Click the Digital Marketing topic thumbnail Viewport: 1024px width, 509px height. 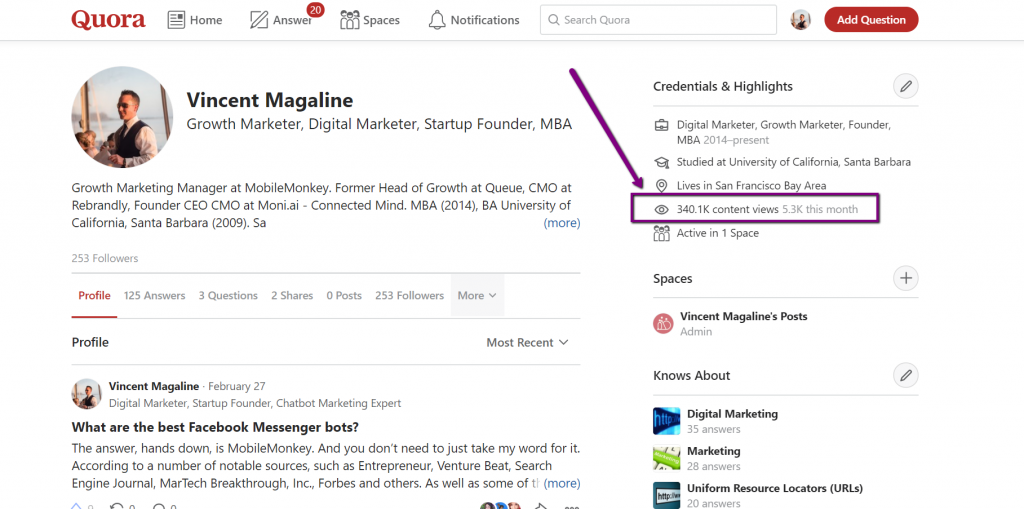(x=666, y=421)
